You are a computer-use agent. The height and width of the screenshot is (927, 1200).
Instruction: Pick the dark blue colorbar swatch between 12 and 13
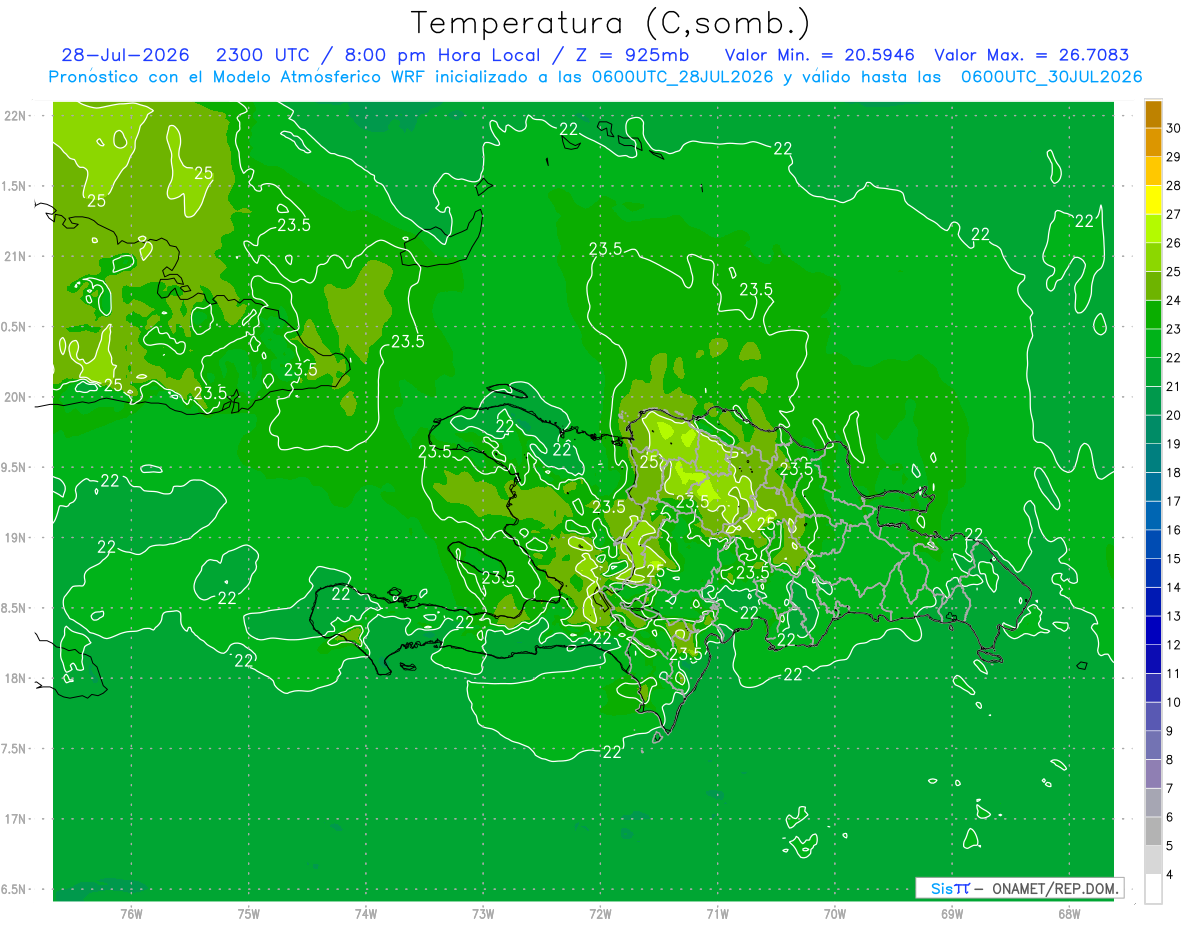[x=1153, y=631]
